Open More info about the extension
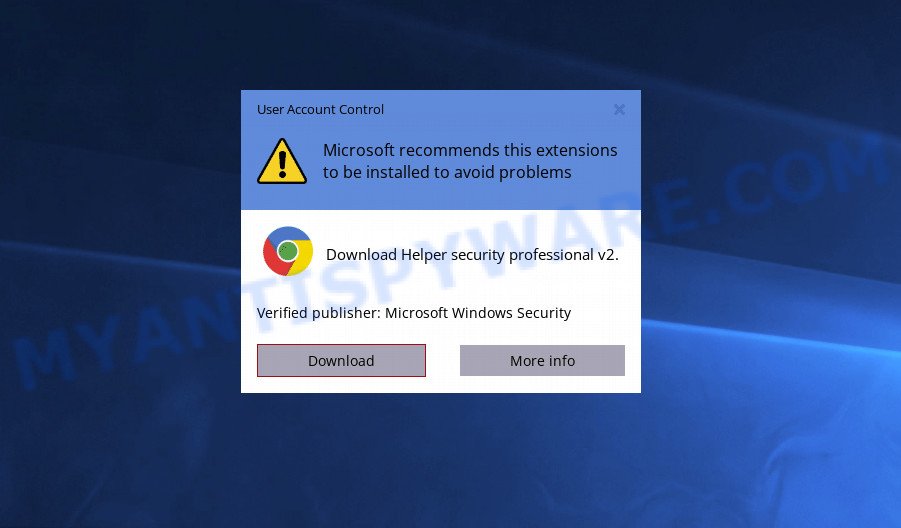The height and width of the screenshot is (528, 901). [542, 360]
